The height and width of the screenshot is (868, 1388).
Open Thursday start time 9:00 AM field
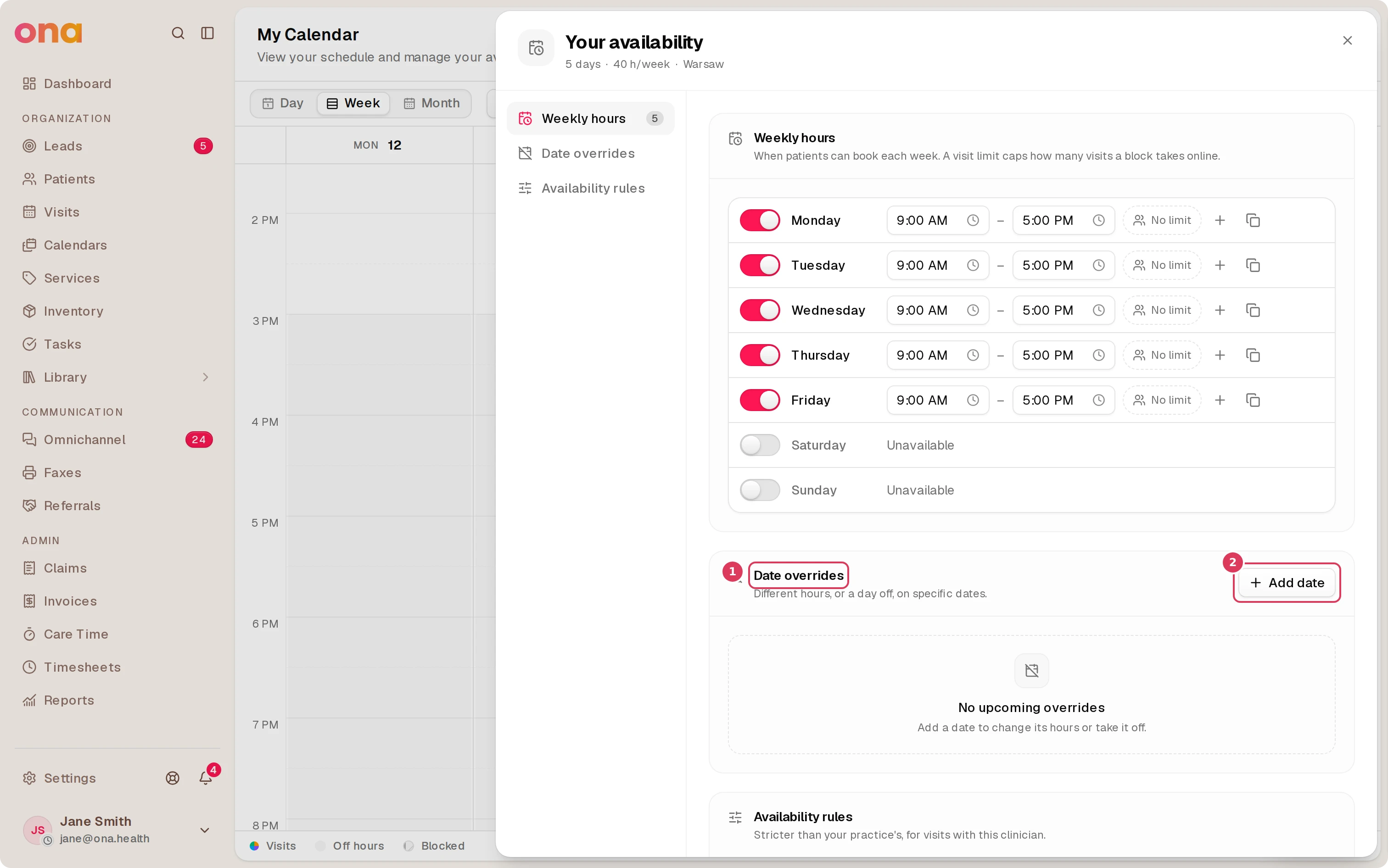point(938,356)
